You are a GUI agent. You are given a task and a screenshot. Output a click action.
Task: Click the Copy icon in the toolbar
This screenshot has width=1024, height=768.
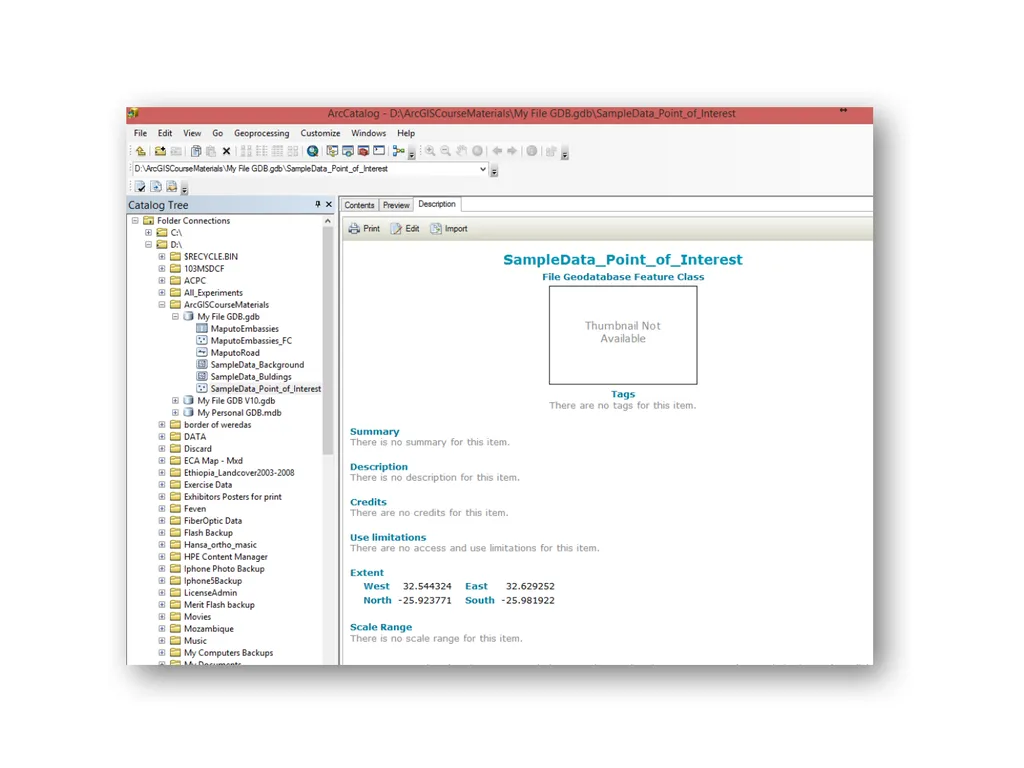(x=195, y=152)
